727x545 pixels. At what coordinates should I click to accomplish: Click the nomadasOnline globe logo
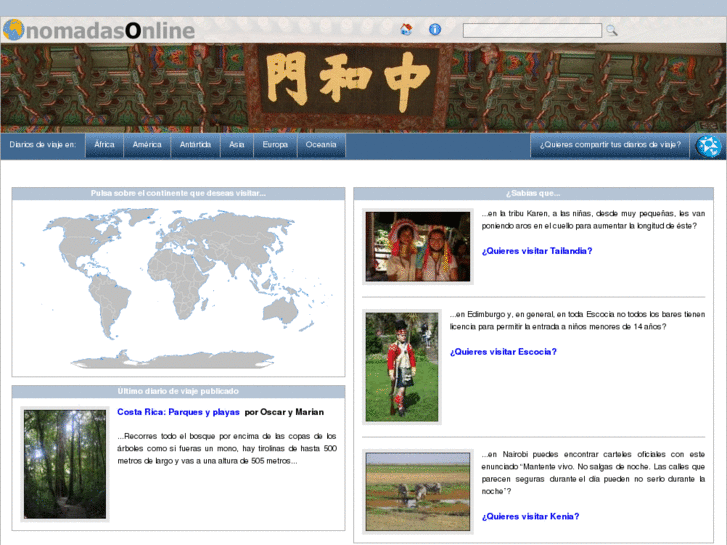13,30
